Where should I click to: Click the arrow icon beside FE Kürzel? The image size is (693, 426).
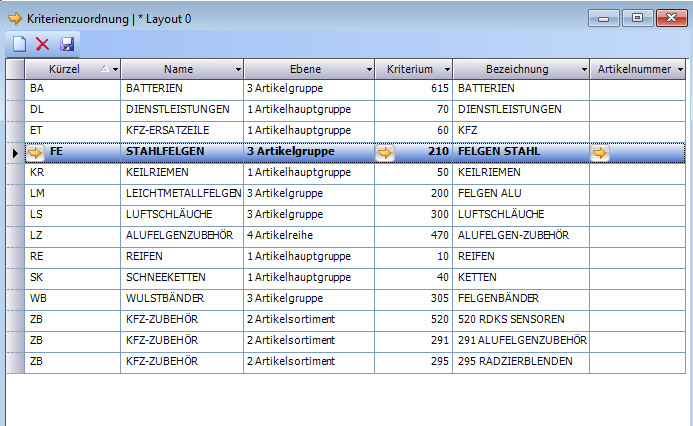click(35, 152)
